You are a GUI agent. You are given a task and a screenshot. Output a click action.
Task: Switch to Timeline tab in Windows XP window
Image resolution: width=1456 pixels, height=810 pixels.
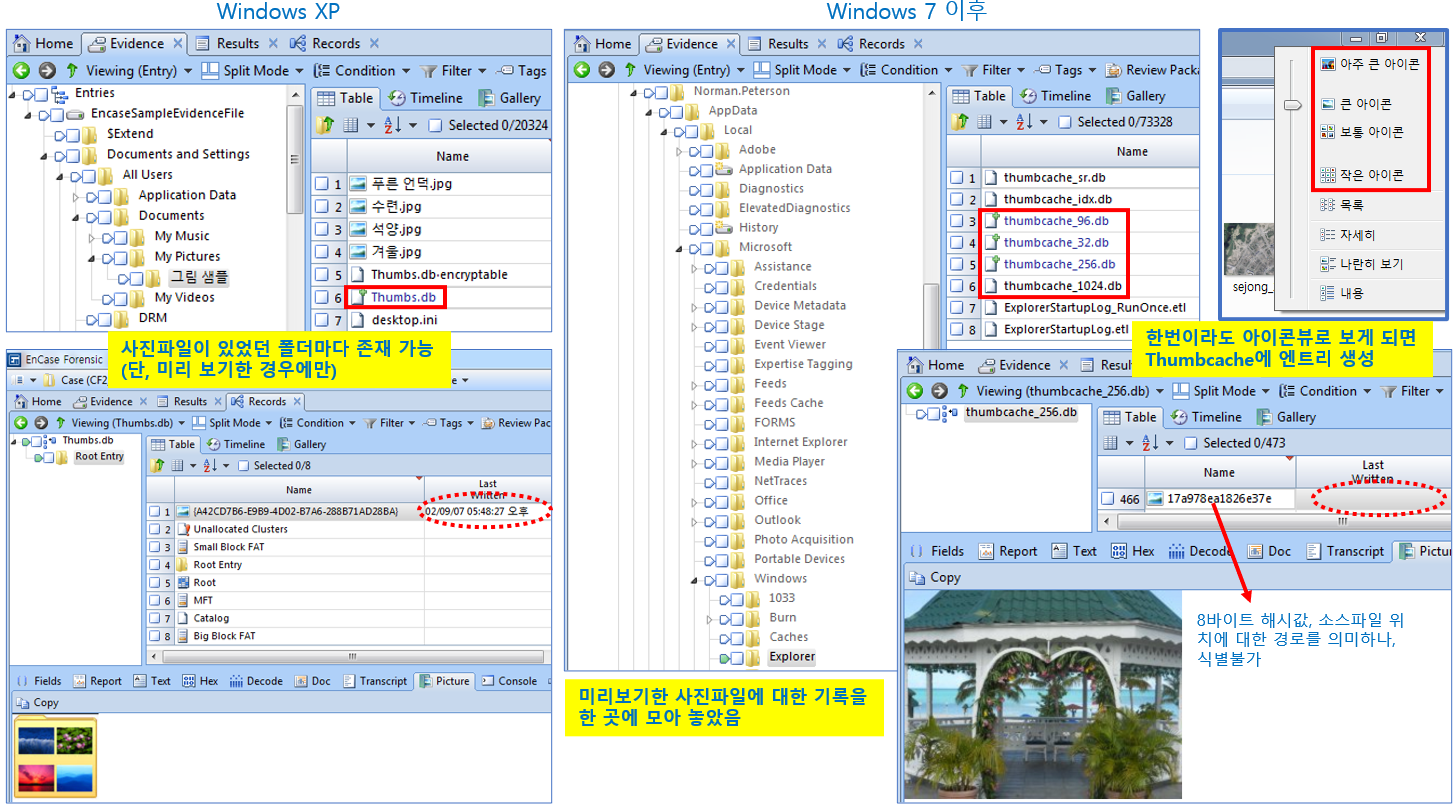pyautogui.click(x=425, y=98)
